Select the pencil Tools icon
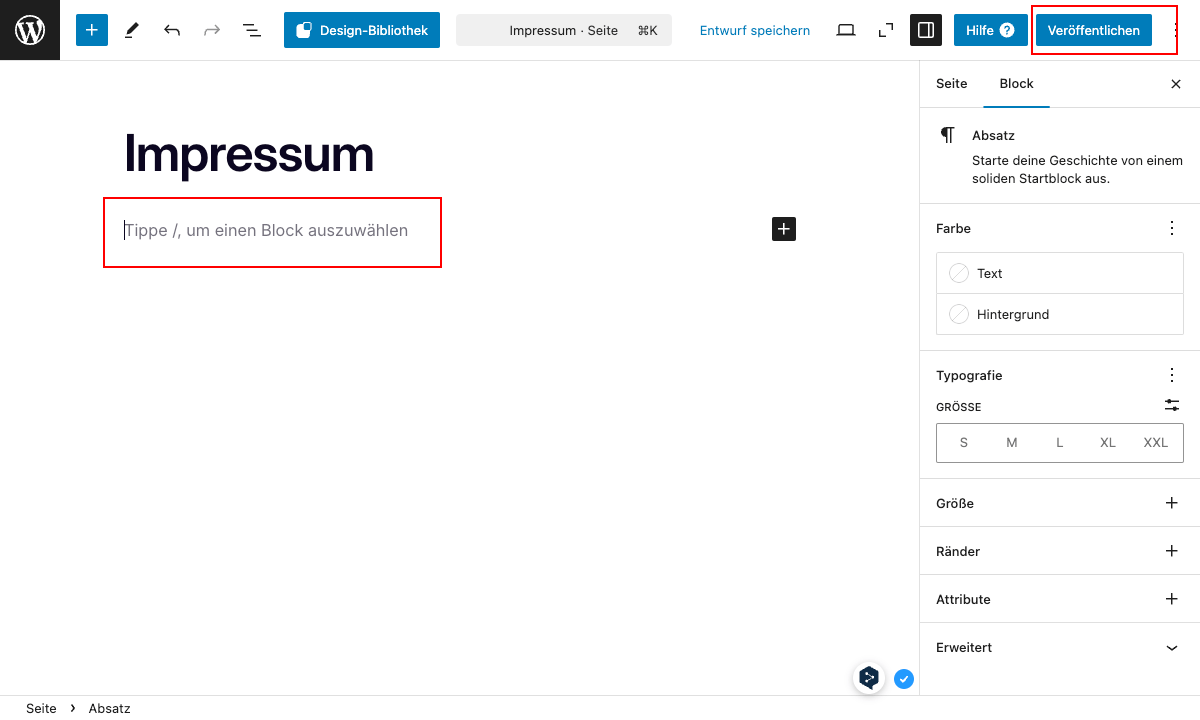Image resolution: width=1200 pixels, height=720 pixels. [132, 30]
